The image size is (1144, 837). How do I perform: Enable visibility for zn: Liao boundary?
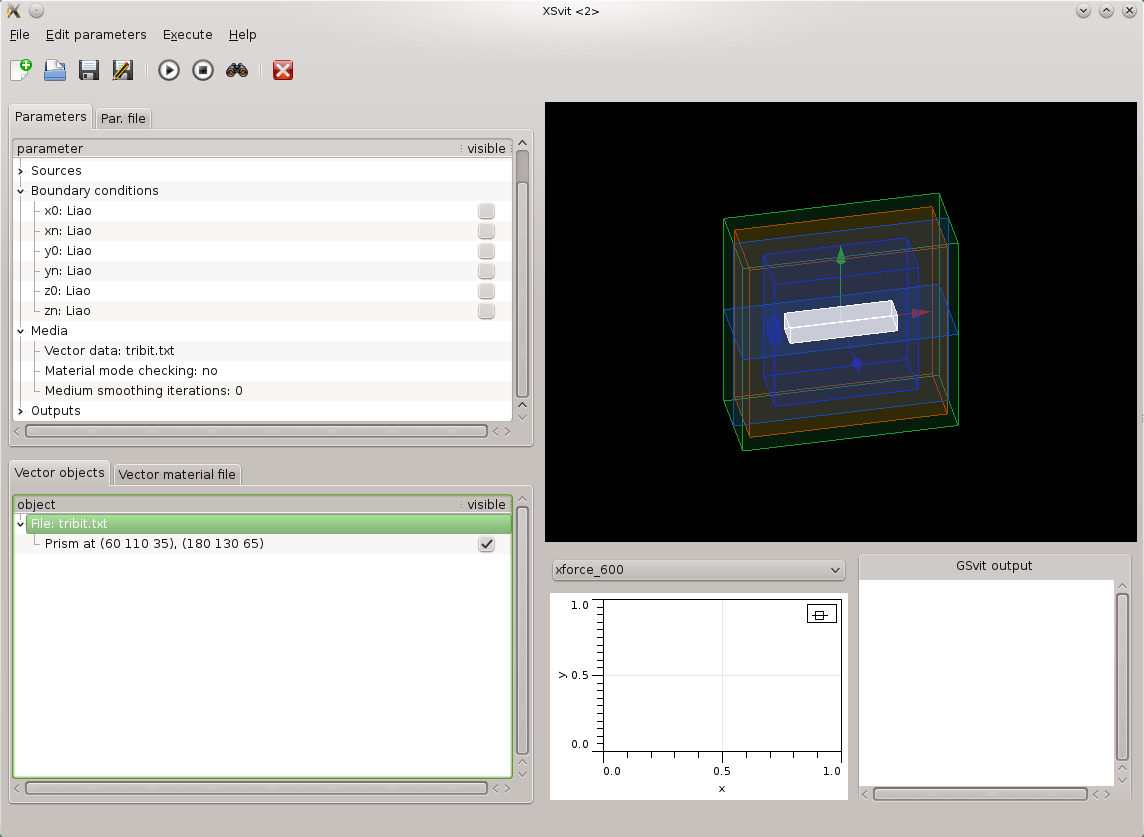click(x=486, y=311)
